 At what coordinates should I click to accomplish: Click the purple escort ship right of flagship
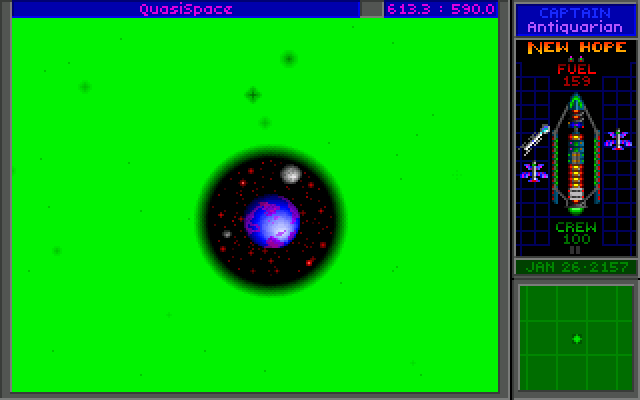[x=618, y=140]
